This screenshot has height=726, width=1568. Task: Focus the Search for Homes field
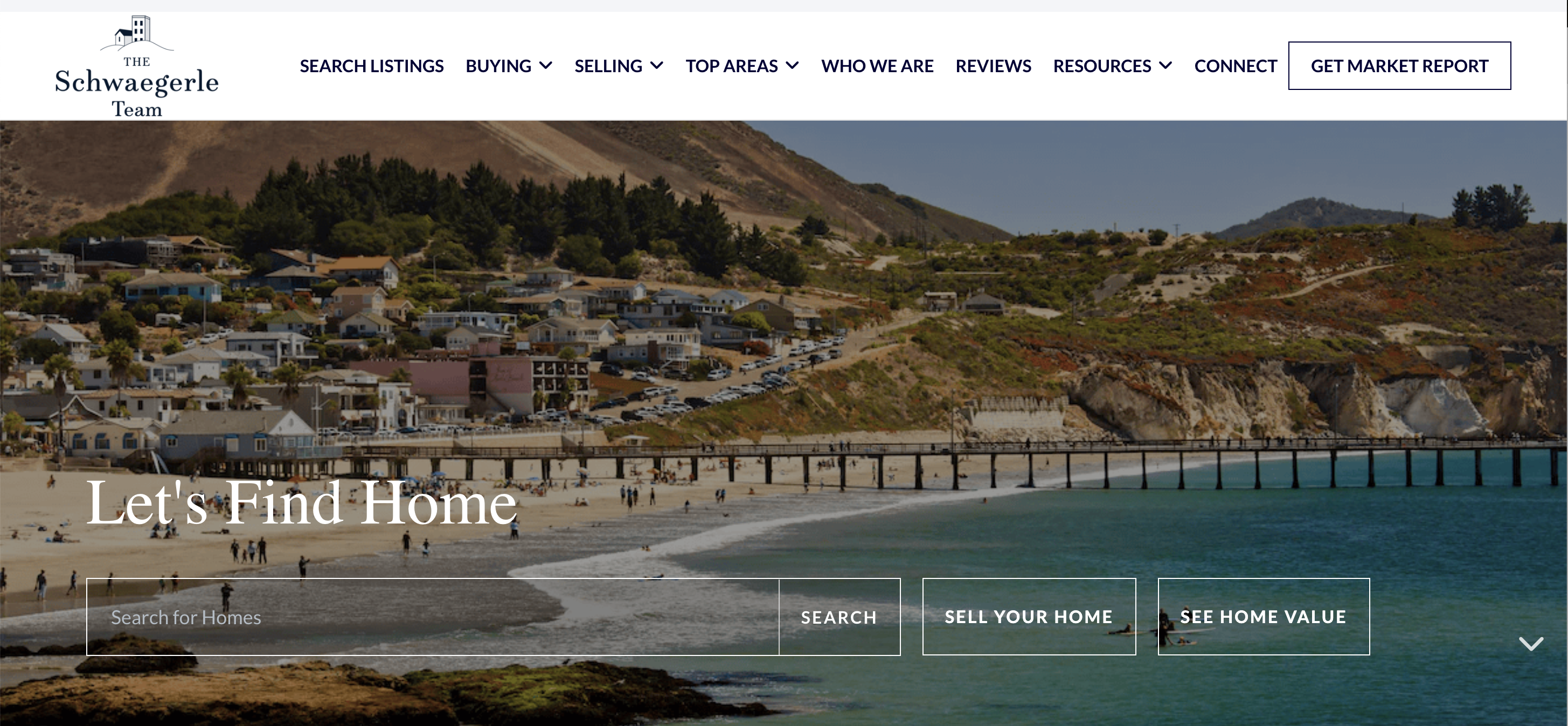433,617
